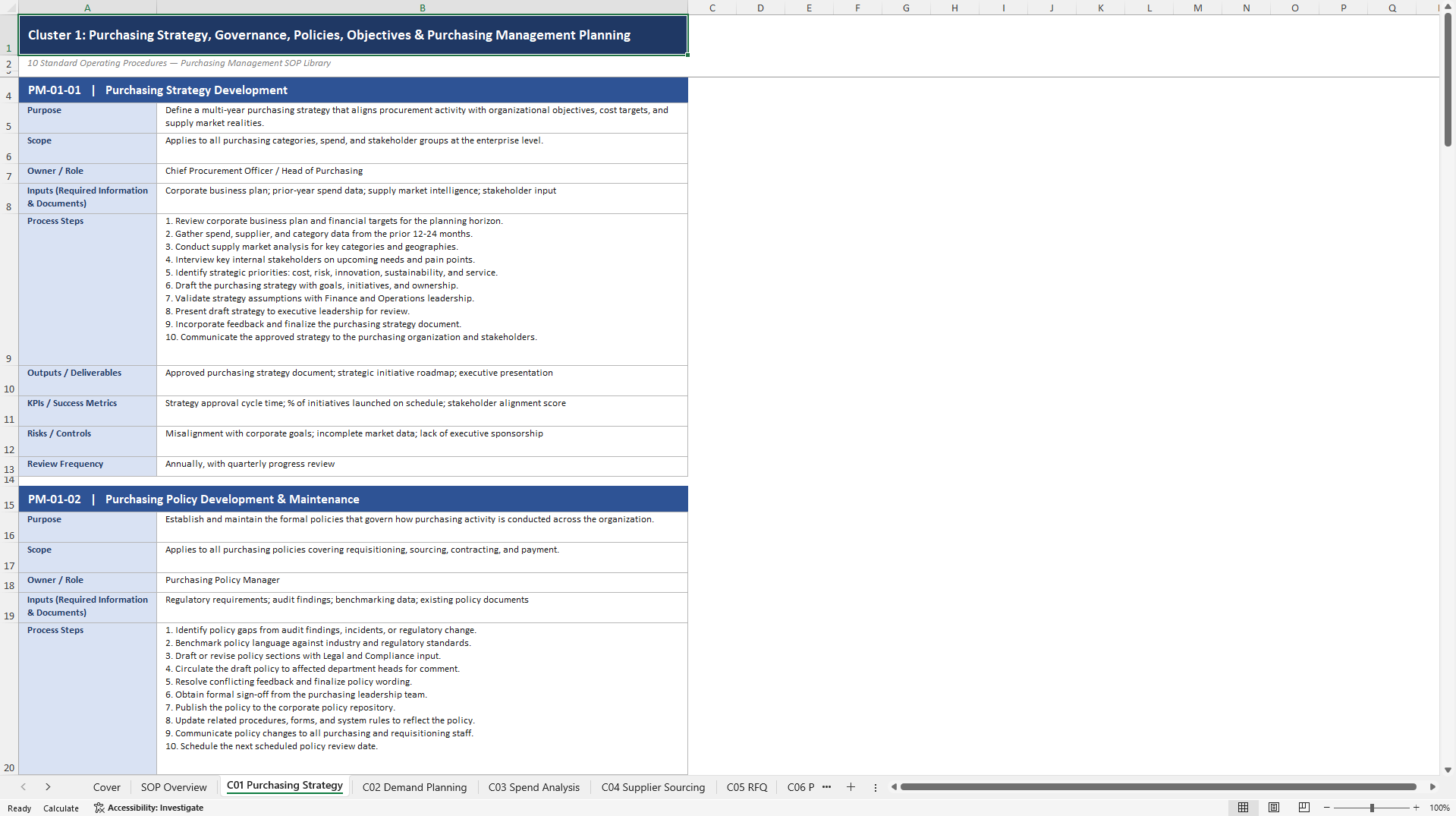Click the vertical scrollbar thumb
The height and width of the screenshot is (816, 1456).
tap(1448, 80)
